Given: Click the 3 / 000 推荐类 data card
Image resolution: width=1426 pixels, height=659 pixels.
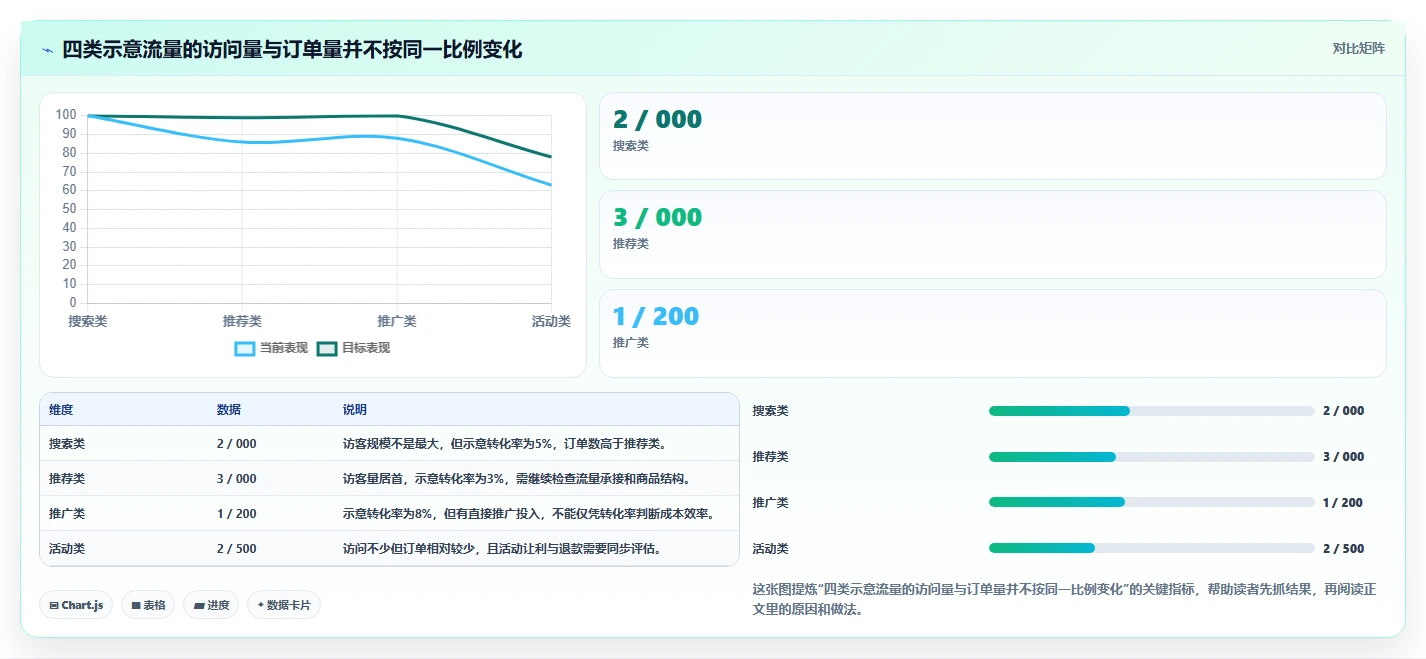Looking at the screenshot, I should point(992,234).
